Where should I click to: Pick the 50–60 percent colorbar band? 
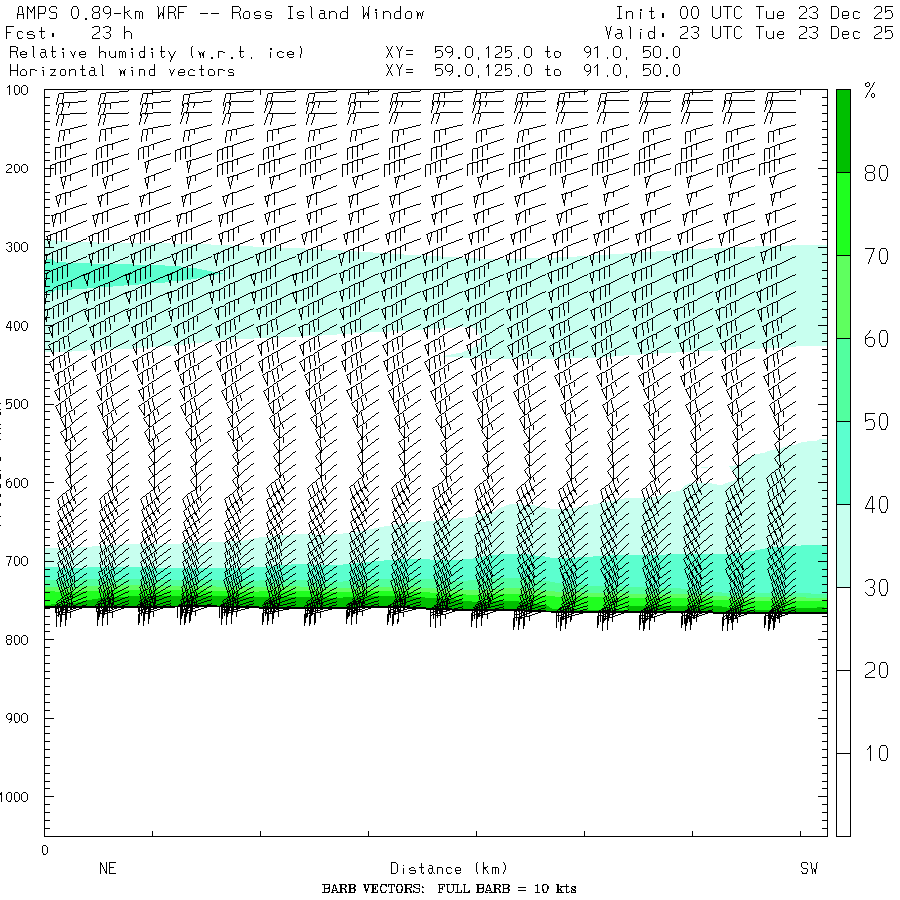[x=844, y=380]
